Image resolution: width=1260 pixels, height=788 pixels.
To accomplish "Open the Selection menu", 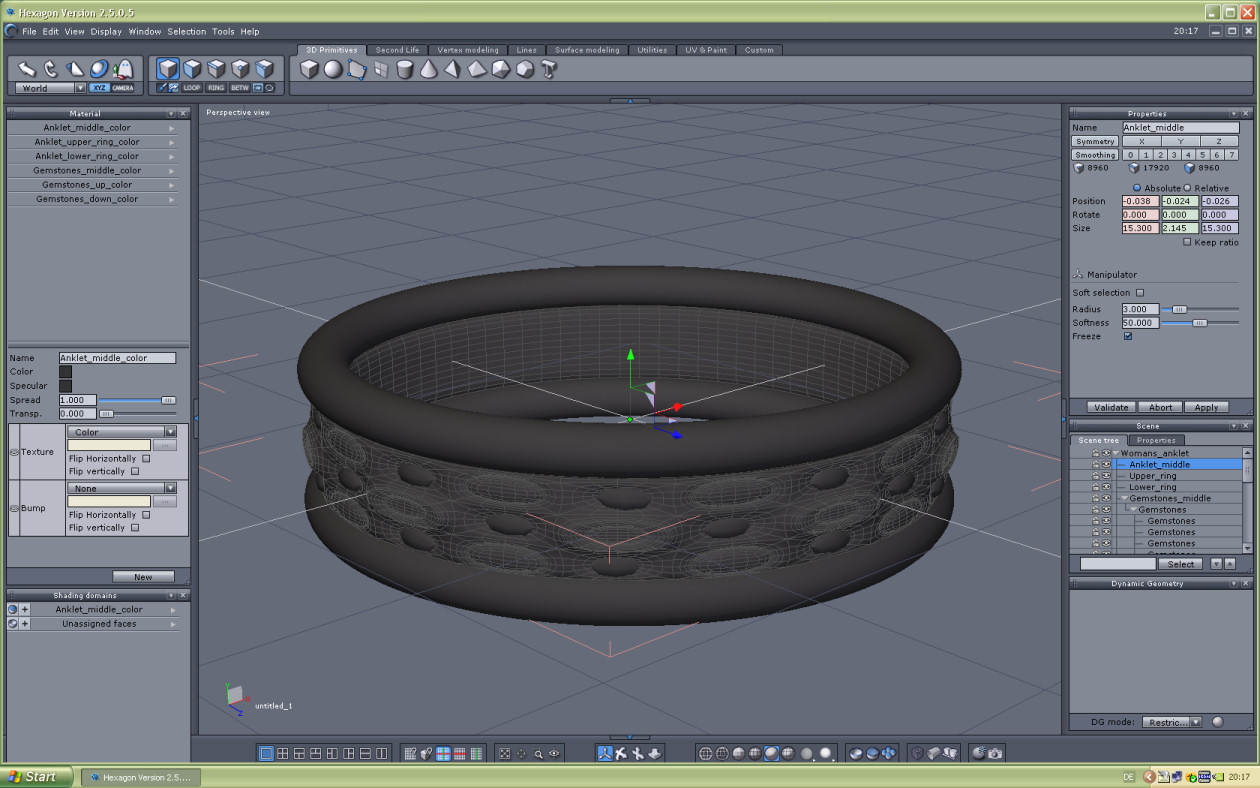I will (186, 31).
